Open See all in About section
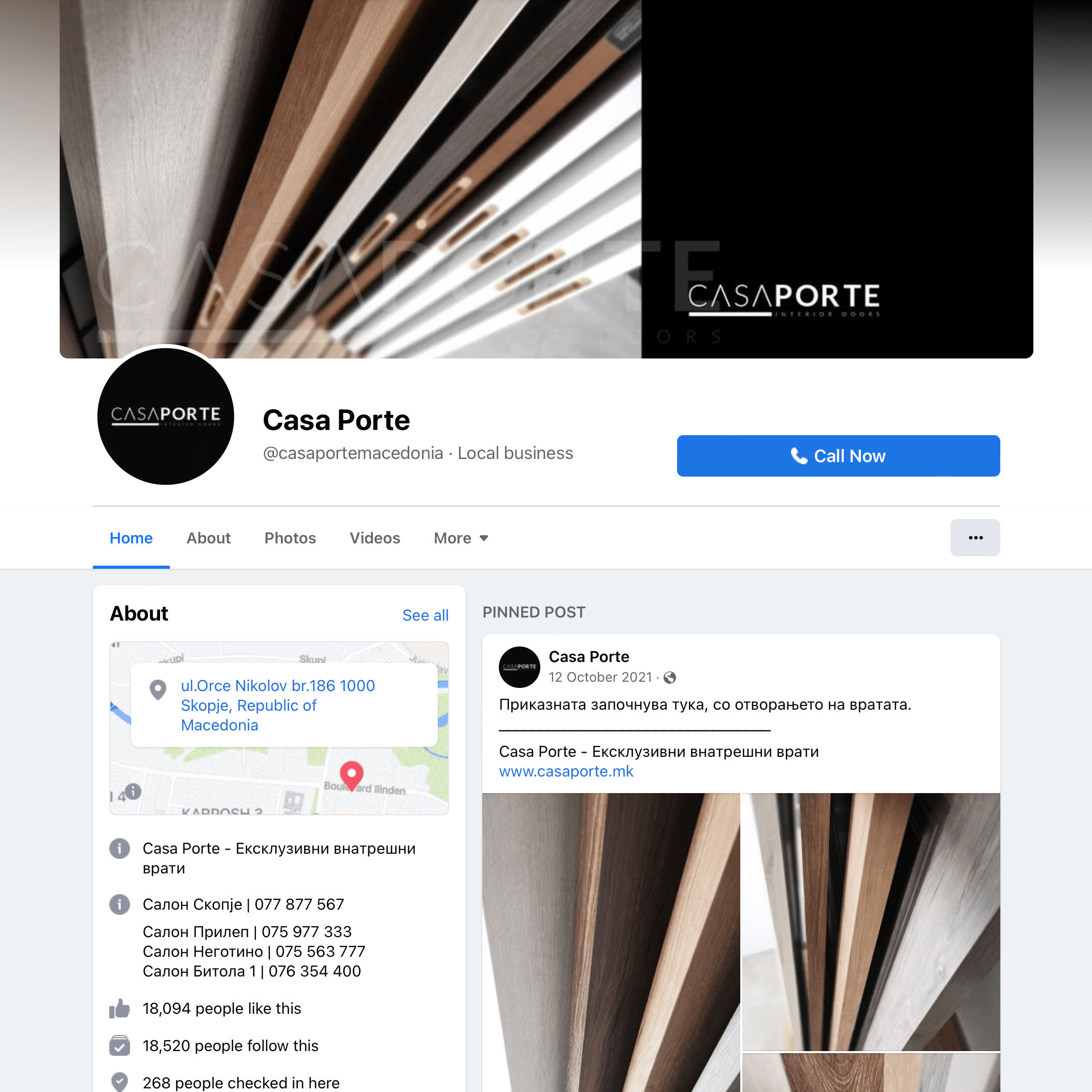 coord(425,615)
